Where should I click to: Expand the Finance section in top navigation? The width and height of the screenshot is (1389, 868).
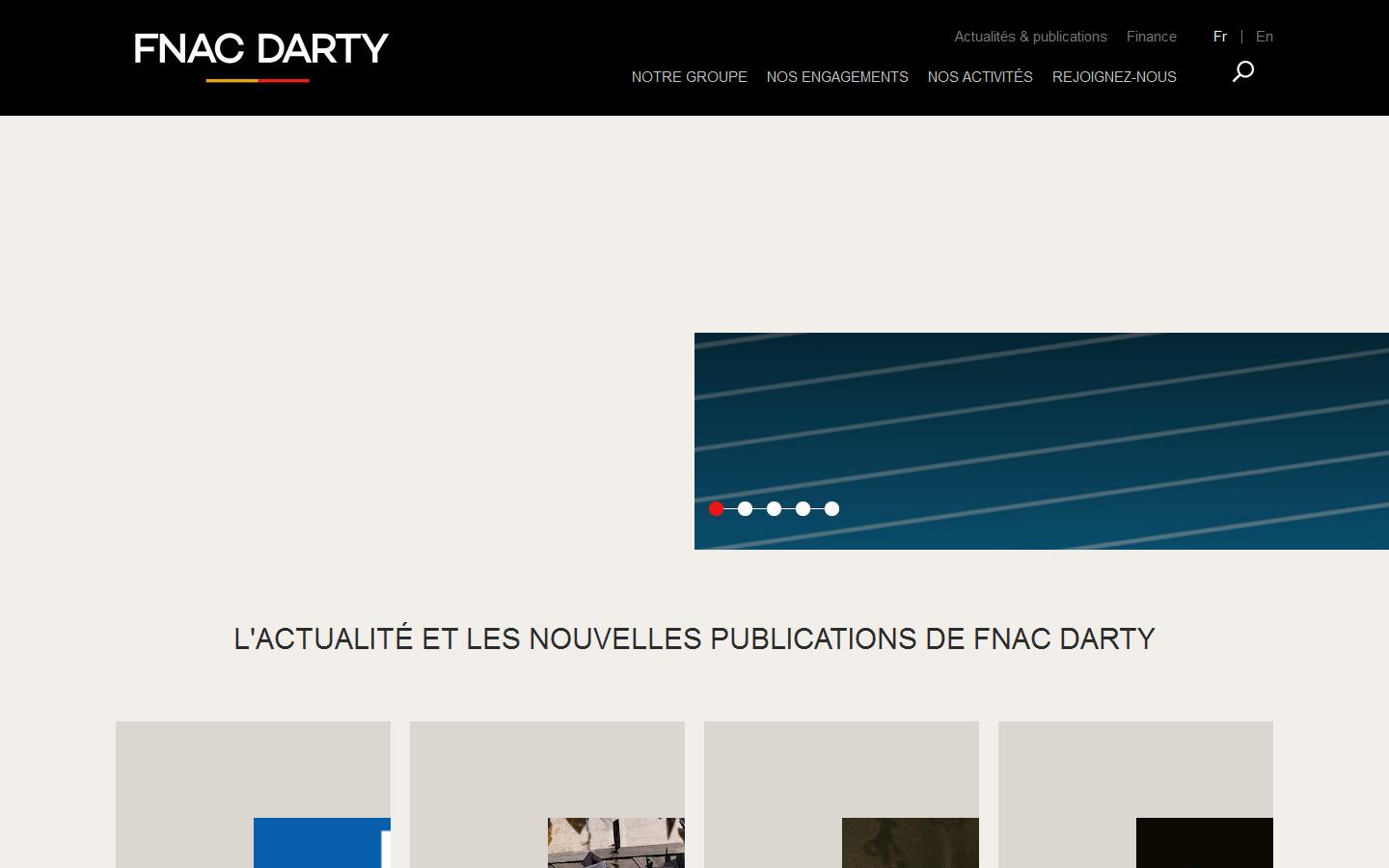1152,37
